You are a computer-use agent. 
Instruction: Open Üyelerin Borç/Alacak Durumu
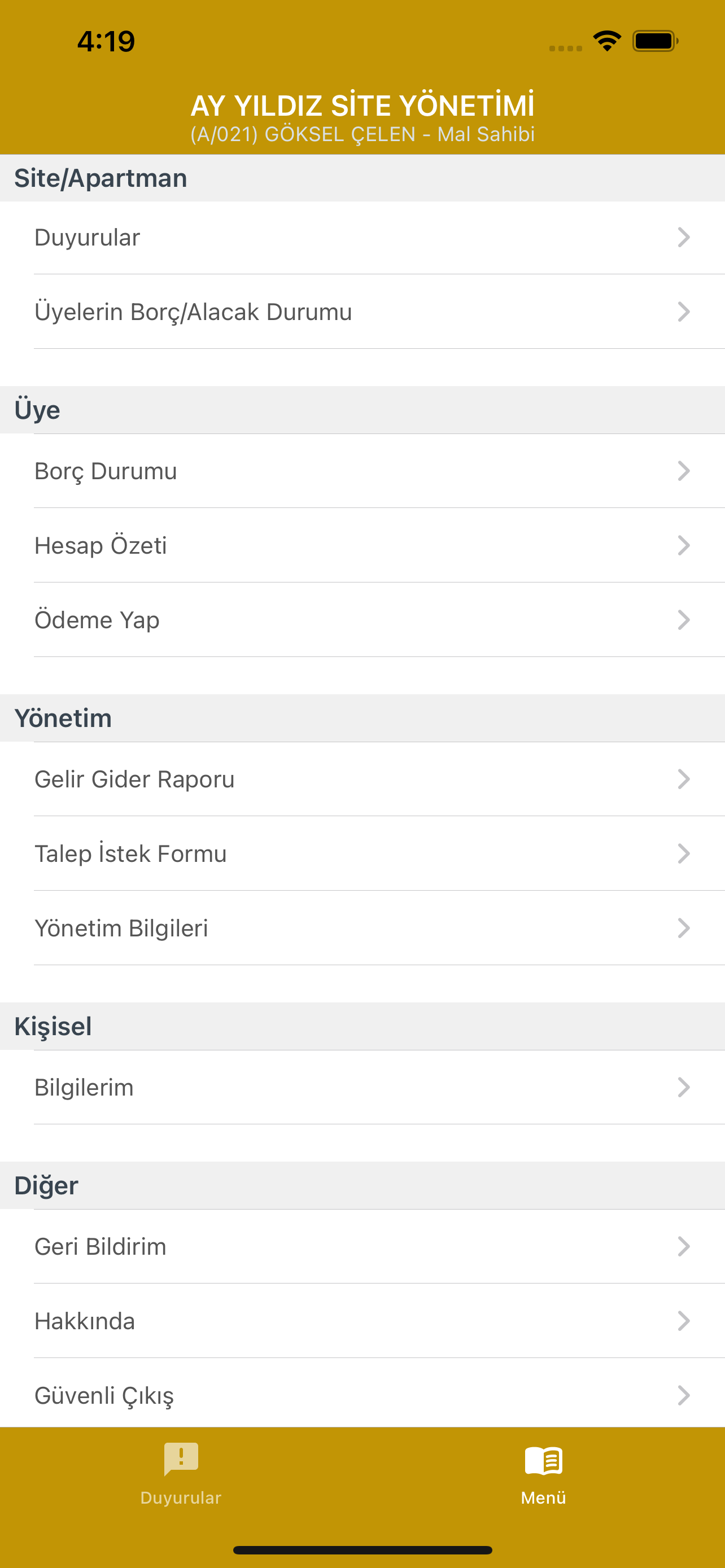[x=362, y=312]
